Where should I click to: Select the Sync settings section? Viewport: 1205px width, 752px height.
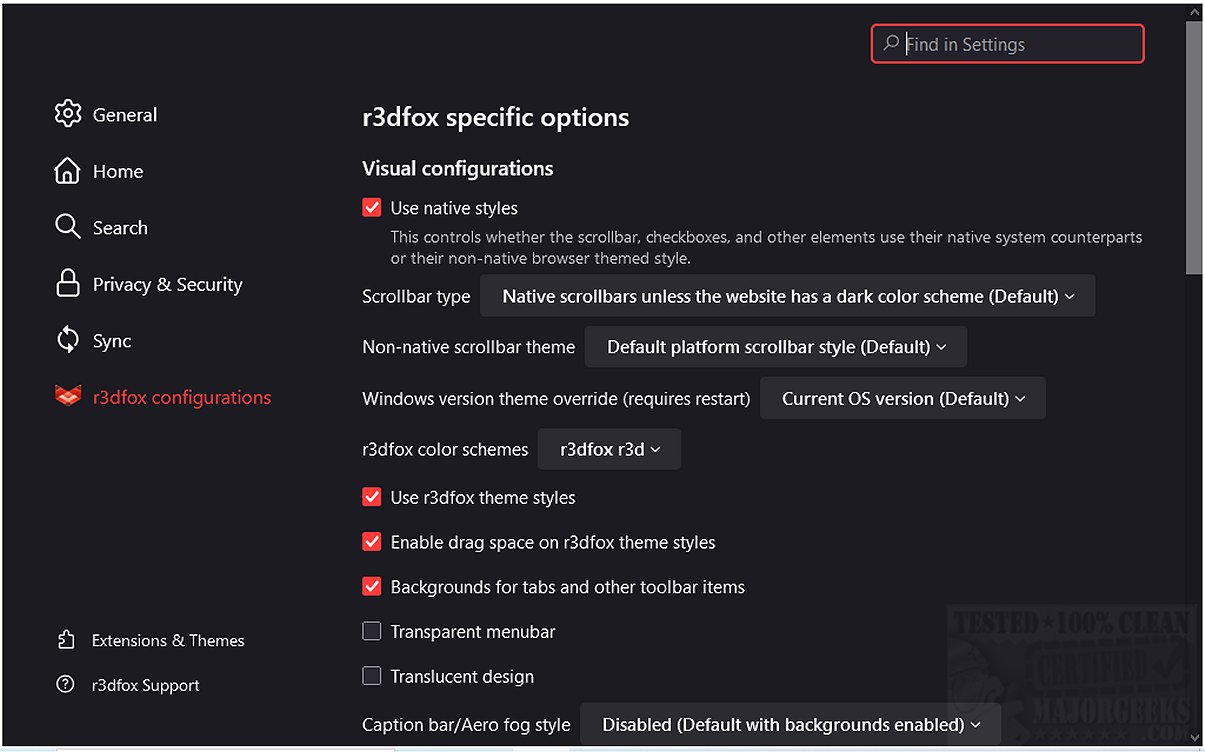click(111, 340)
